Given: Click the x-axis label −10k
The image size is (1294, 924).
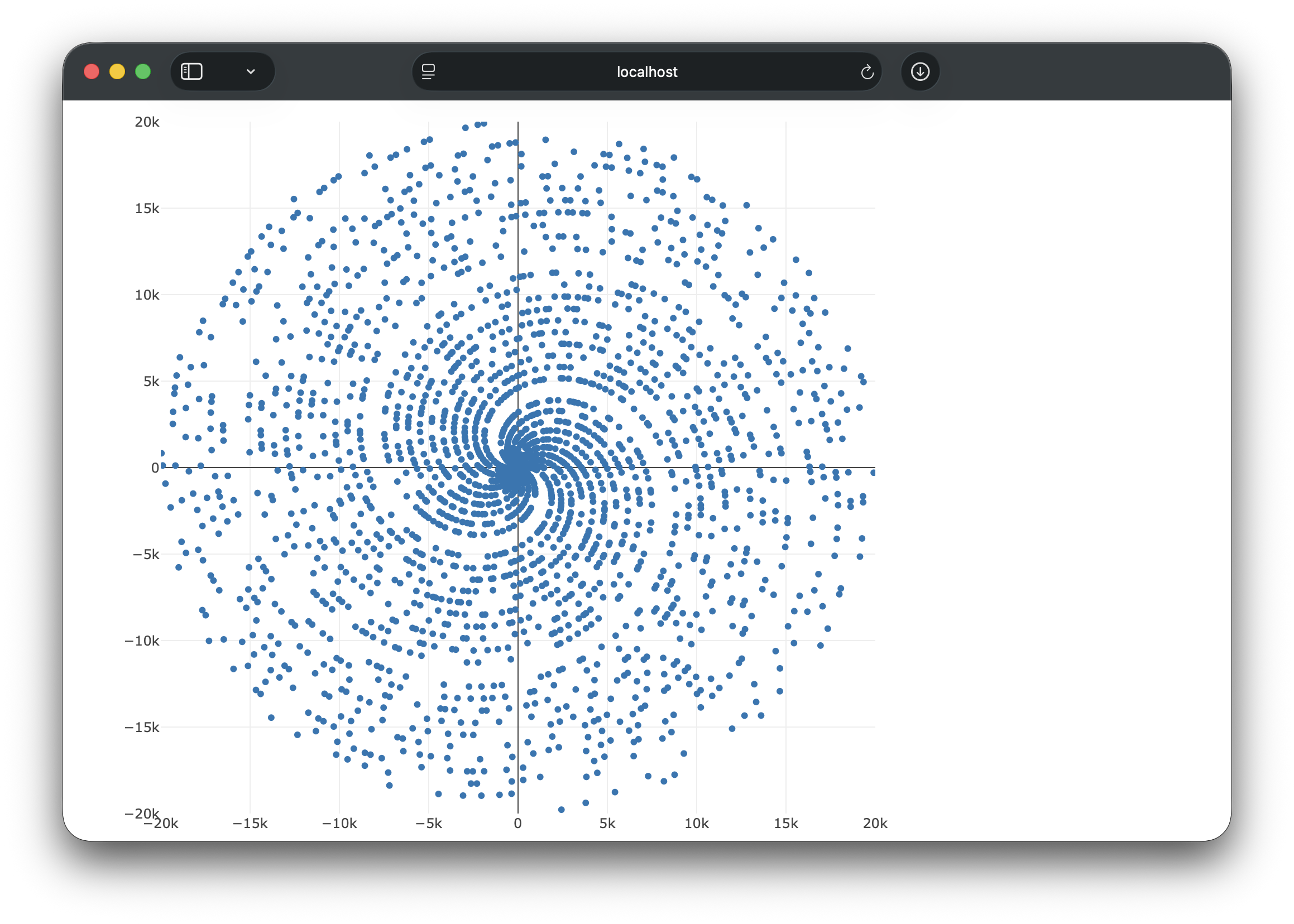Looking at the screenshot, I should coord(339,824).
